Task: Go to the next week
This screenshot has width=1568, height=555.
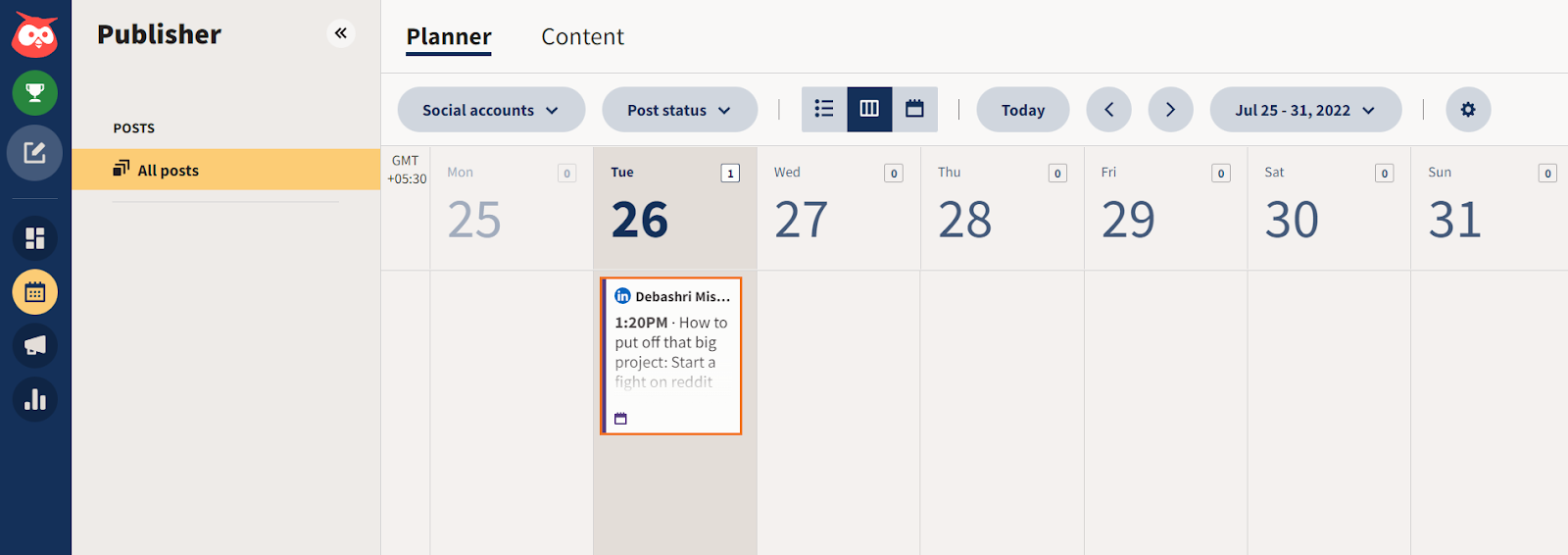Action: (1170, 110)
